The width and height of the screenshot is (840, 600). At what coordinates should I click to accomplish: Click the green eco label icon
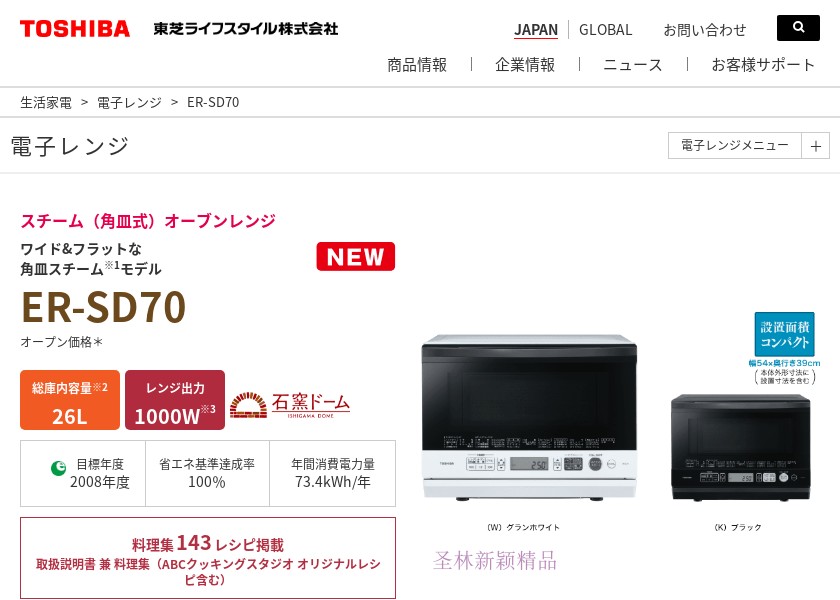pyautogui.click(x=58, y=468)
